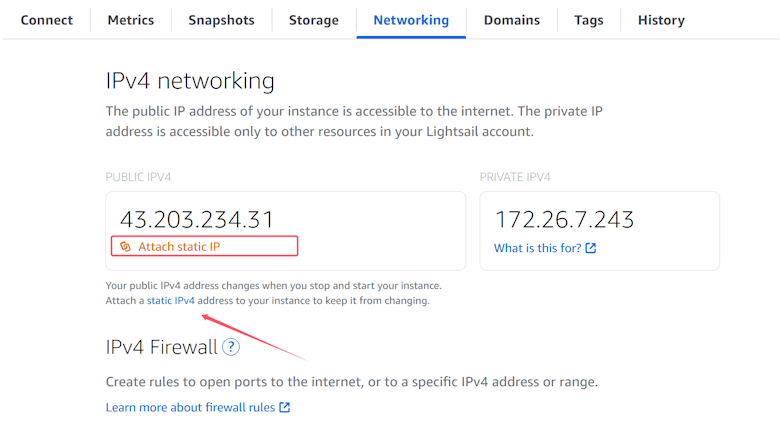Click the 'IPv4 networking' page heading
The width and height of the screenshot is (780, 427).
tap(190, 81)
